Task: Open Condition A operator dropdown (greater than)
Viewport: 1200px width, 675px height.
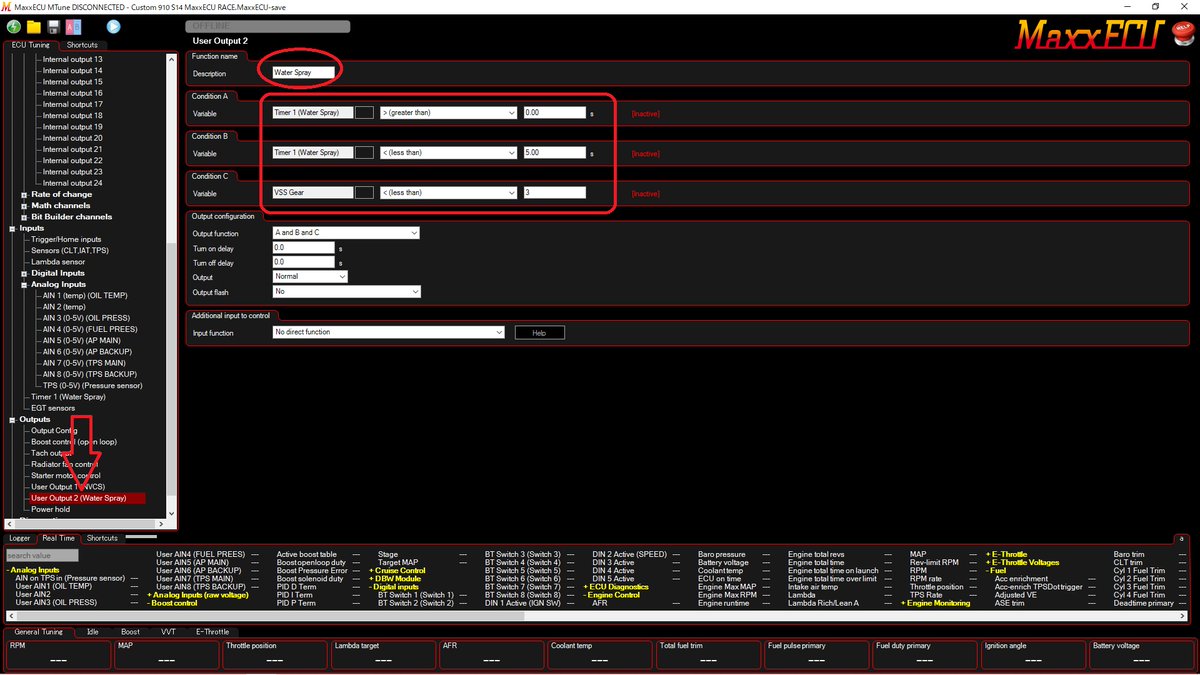Action: point(449,113)
